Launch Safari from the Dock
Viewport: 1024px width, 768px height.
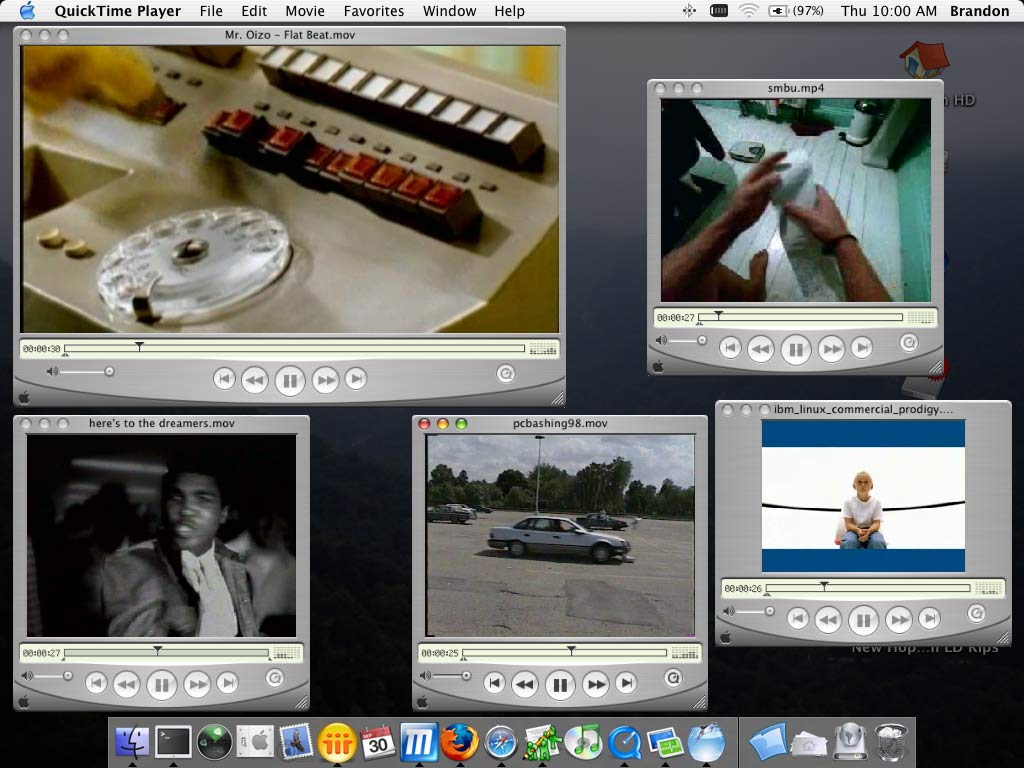[x=501, y=743]
